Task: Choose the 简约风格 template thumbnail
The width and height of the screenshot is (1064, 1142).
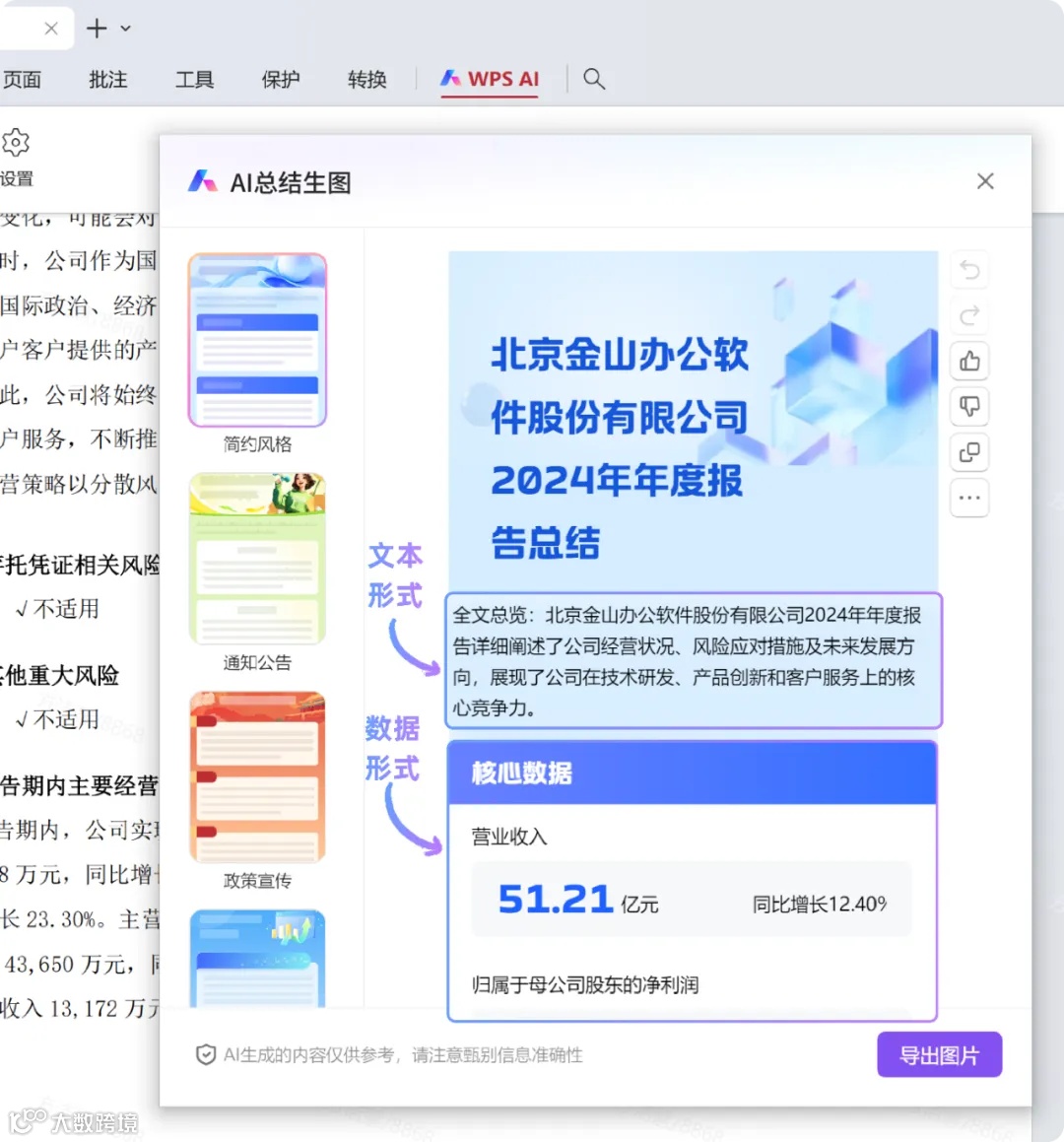Action: coord(257,340)
